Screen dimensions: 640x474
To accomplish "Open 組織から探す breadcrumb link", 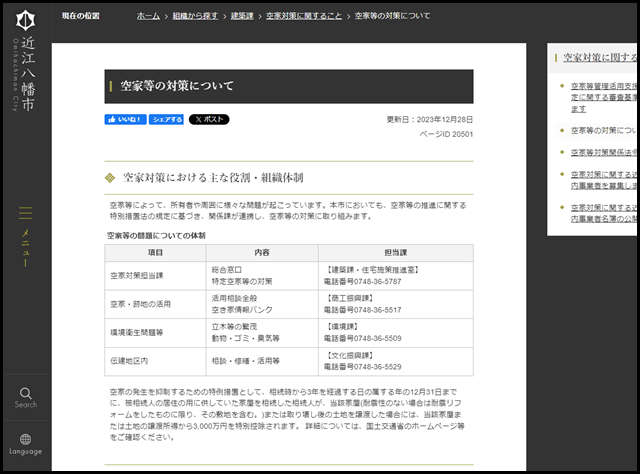I will 196,17.
